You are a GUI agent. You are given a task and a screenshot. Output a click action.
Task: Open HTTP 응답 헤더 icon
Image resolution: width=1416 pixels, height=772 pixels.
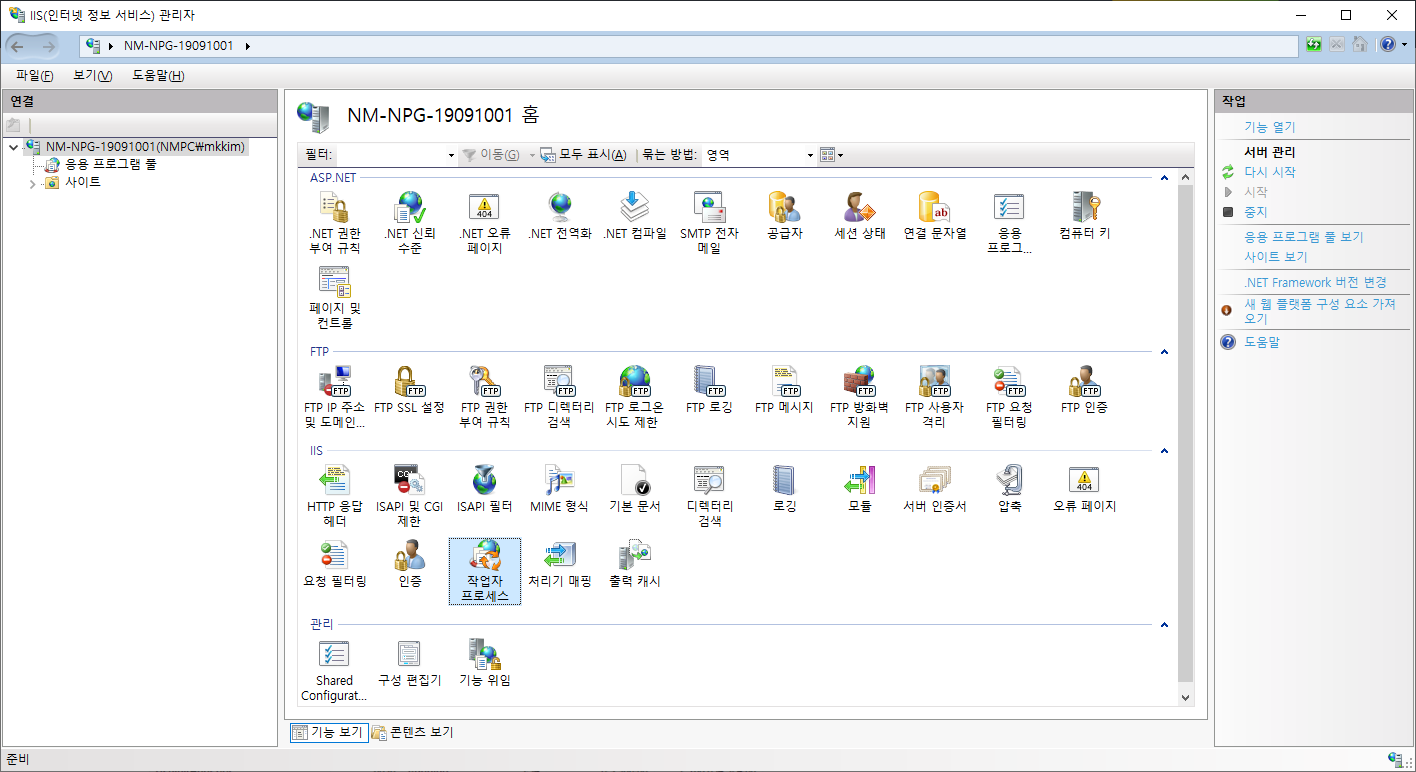point(334,497)
